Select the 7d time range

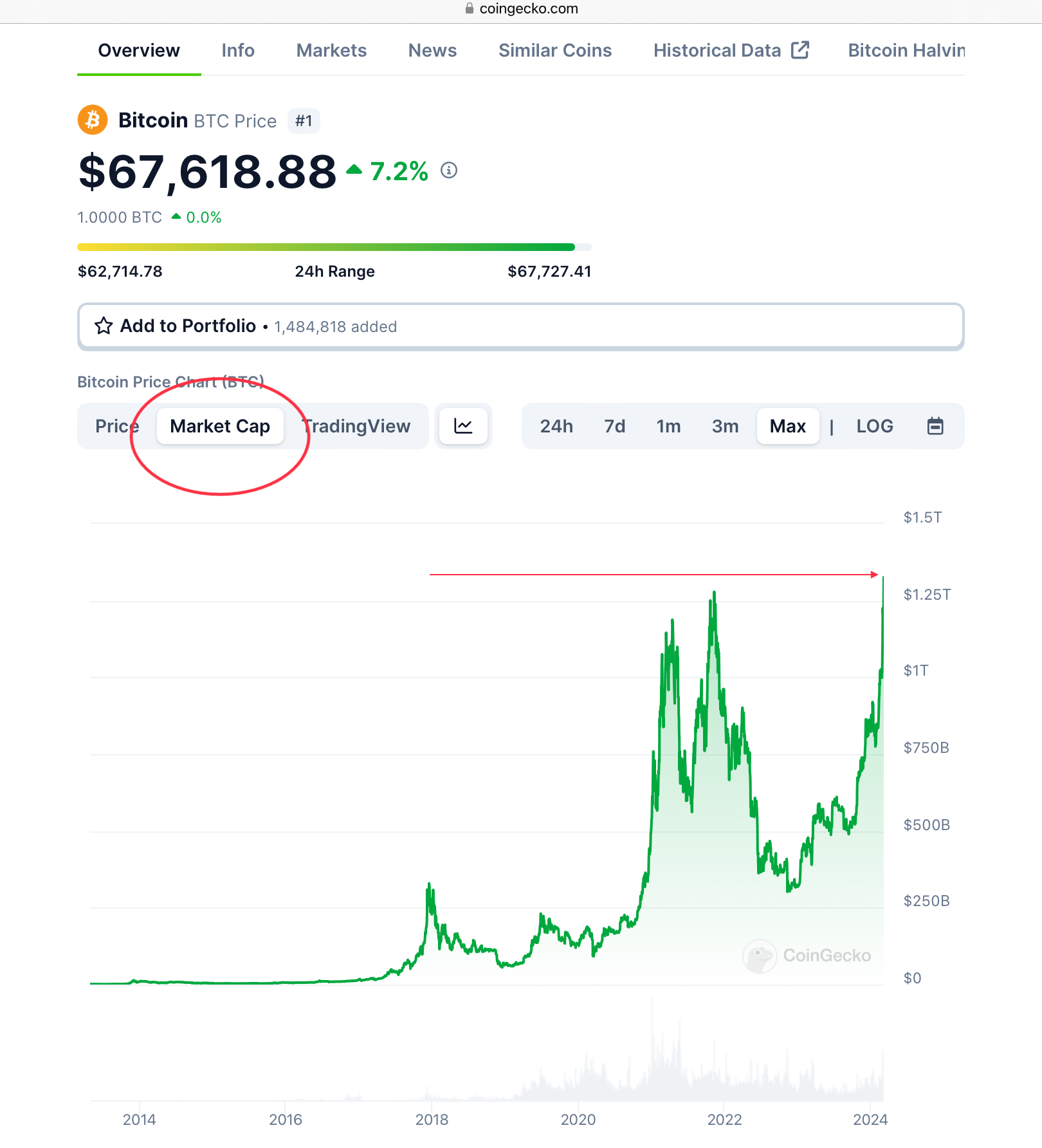[x=614, y=426]
